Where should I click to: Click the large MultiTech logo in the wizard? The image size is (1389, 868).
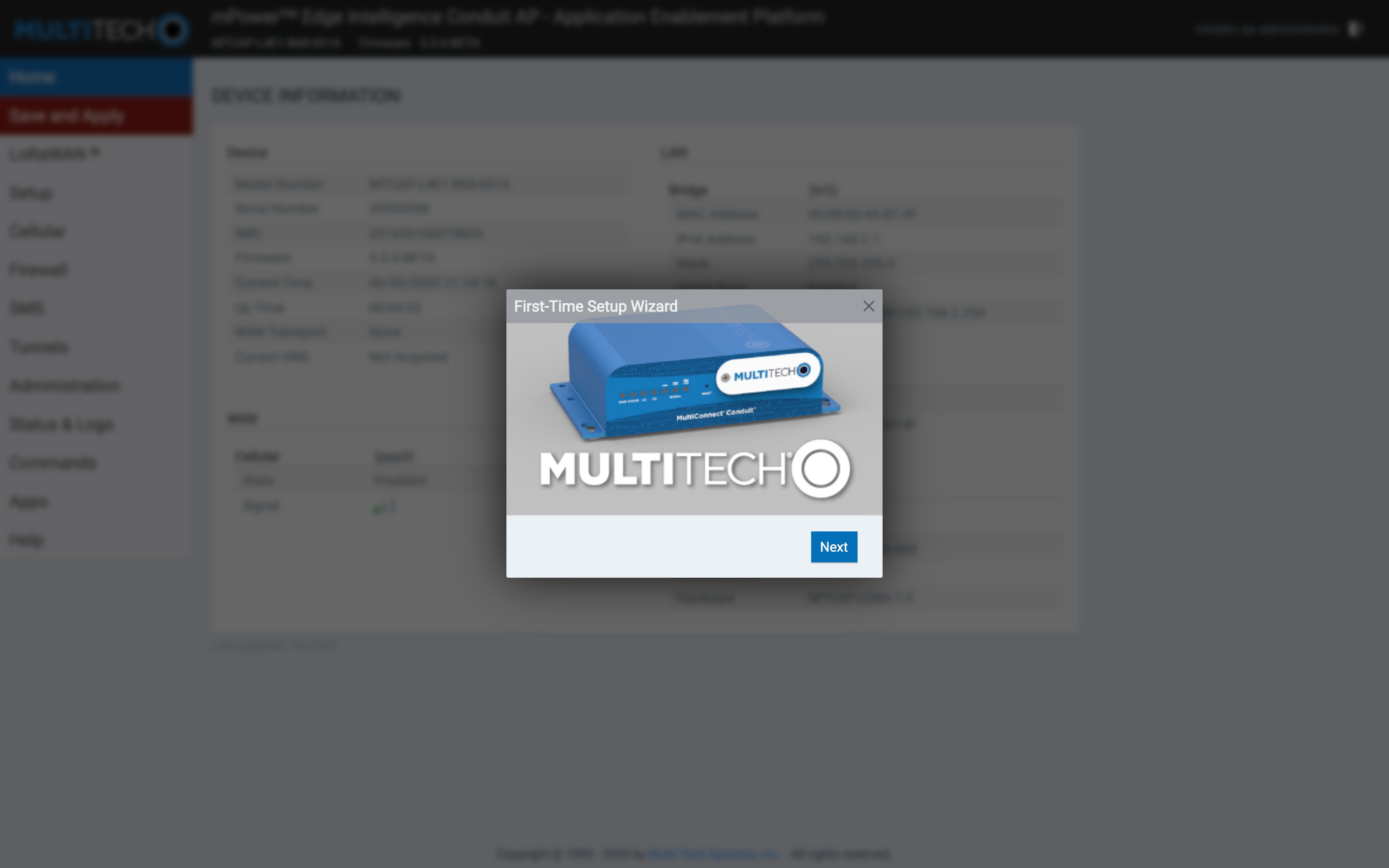[694, 468]
